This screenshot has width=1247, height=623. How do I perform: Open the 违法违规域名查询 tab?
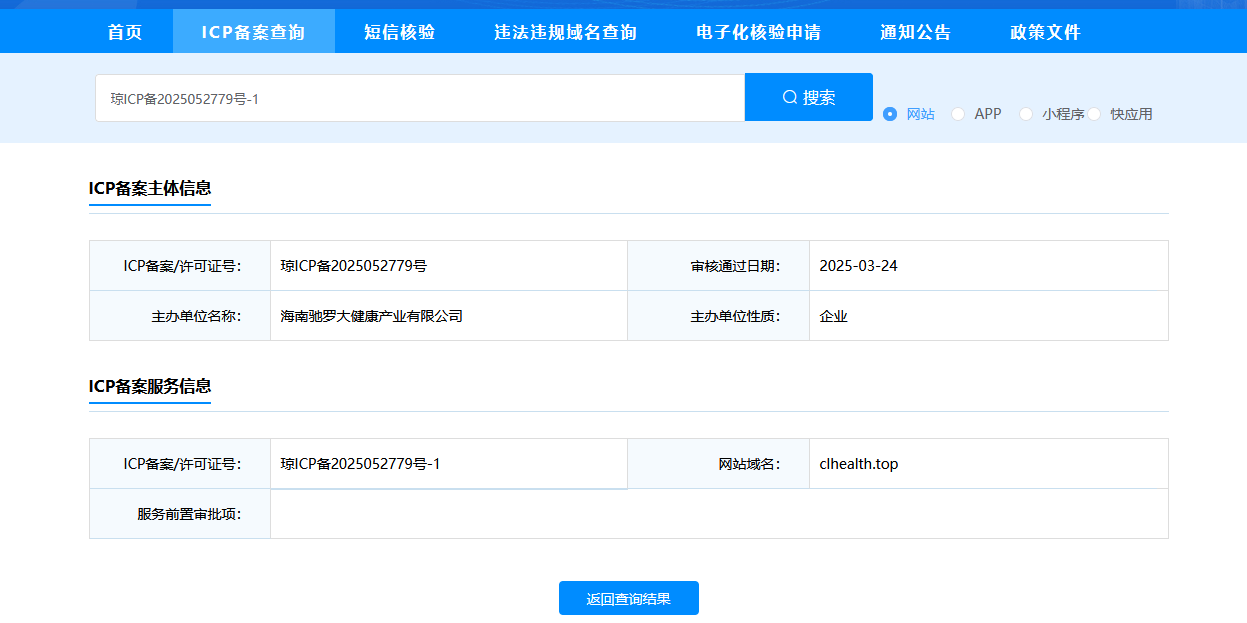click(x=565, y=32)
